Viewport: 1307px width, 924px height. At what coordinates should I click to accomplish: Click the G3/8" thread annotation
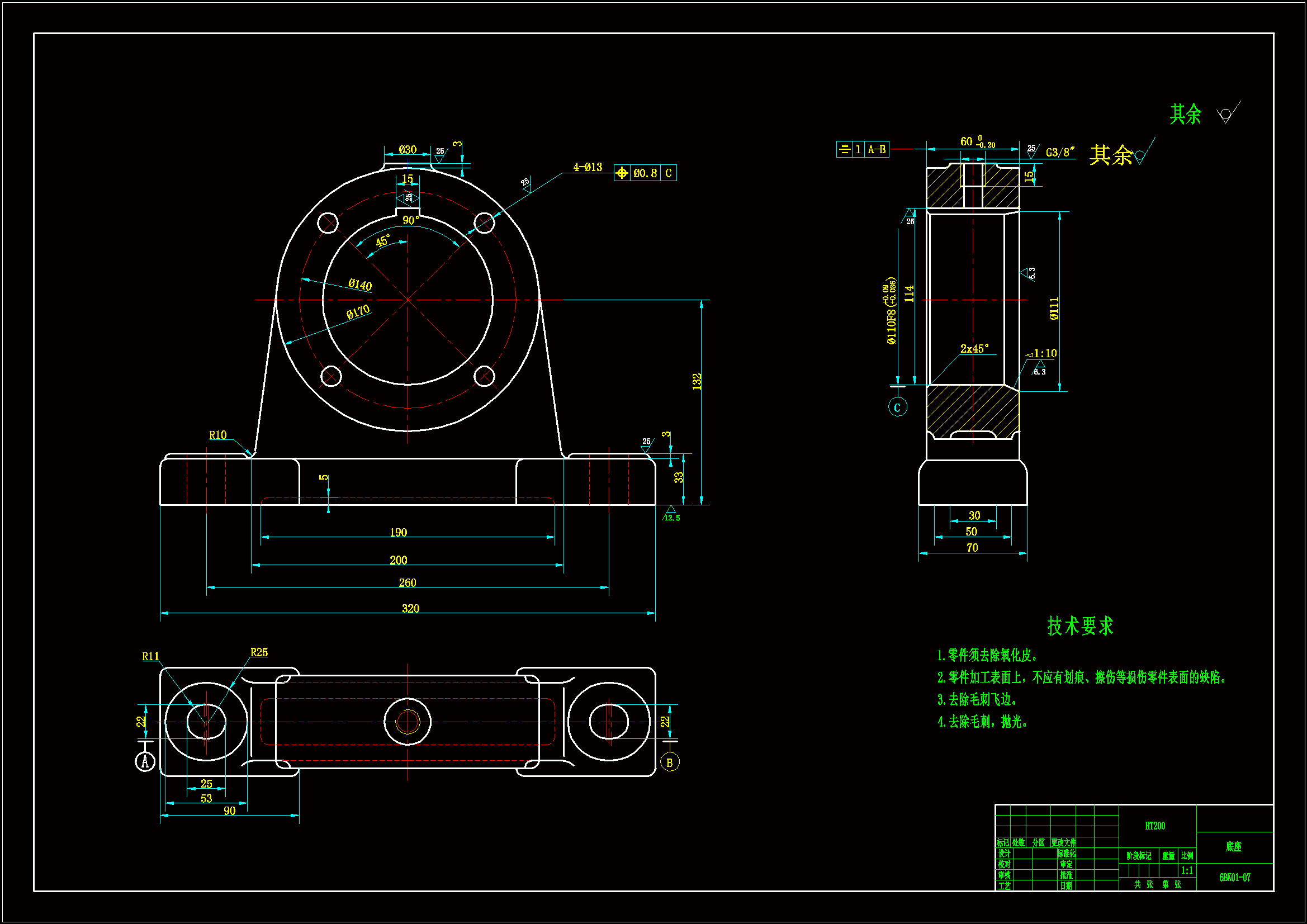tap(1059, 152)
